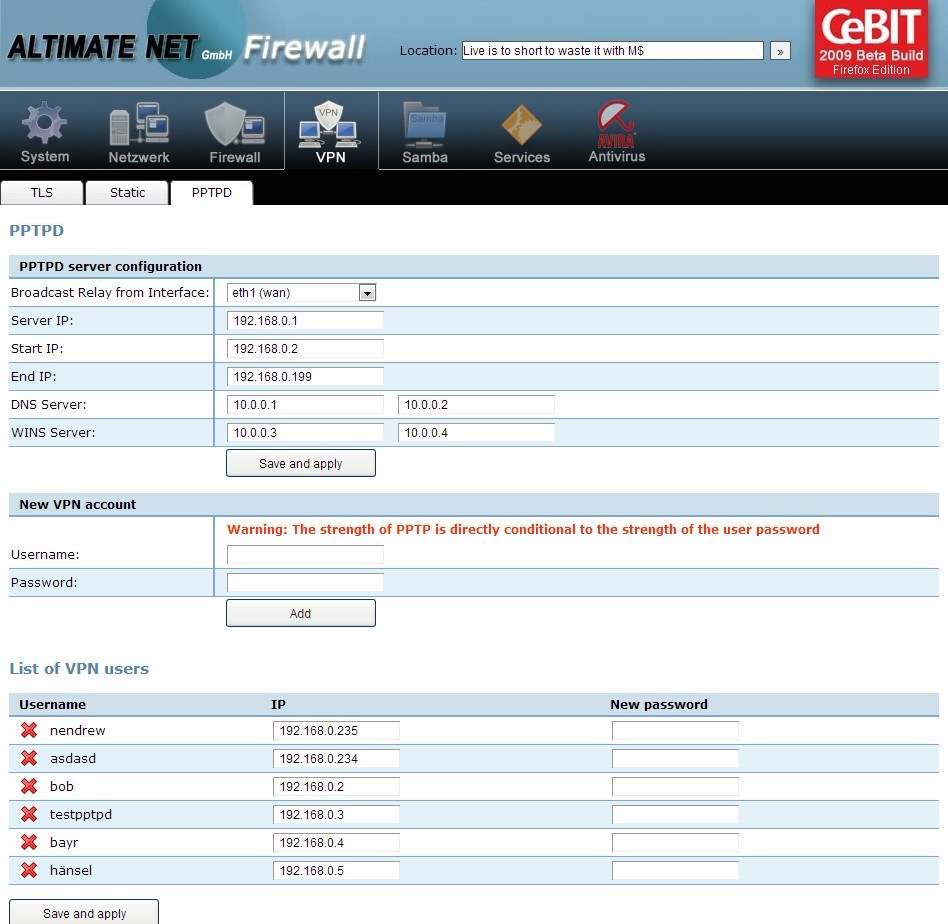Open the Netzwerk section
The width and height of the screenshot is (948, 924).
139,132
